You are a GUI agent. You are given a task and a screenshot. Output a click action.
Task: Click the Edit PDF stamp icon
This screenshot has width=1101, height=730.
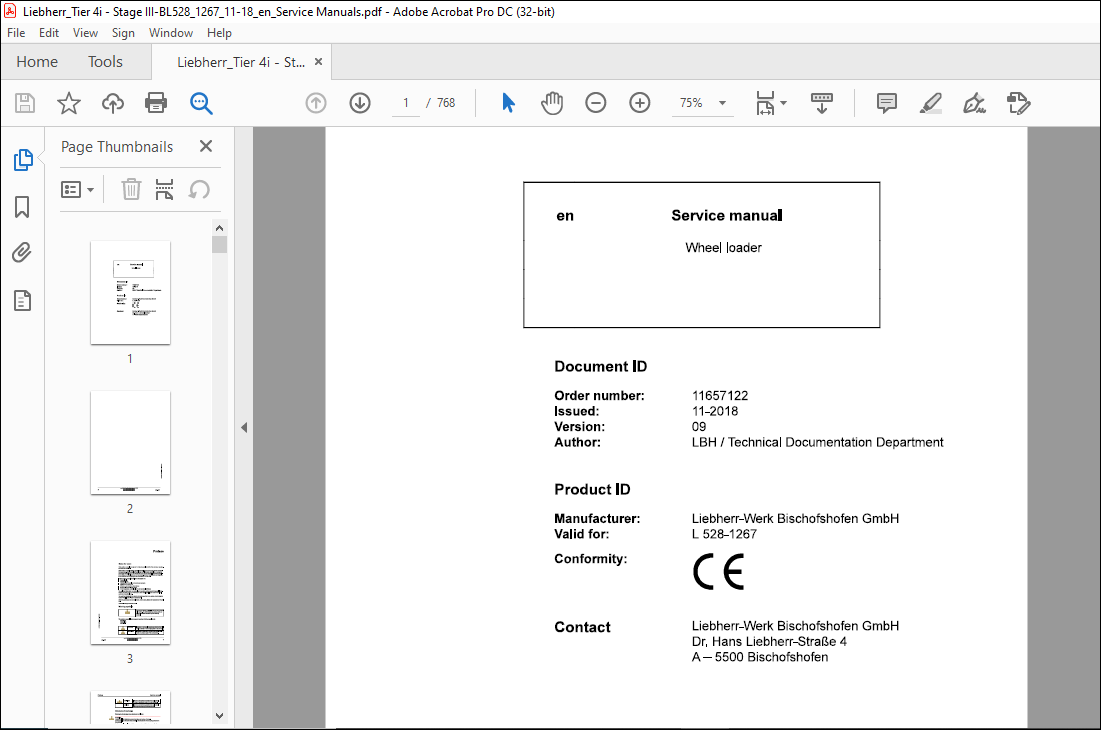tap(1018, 103)
